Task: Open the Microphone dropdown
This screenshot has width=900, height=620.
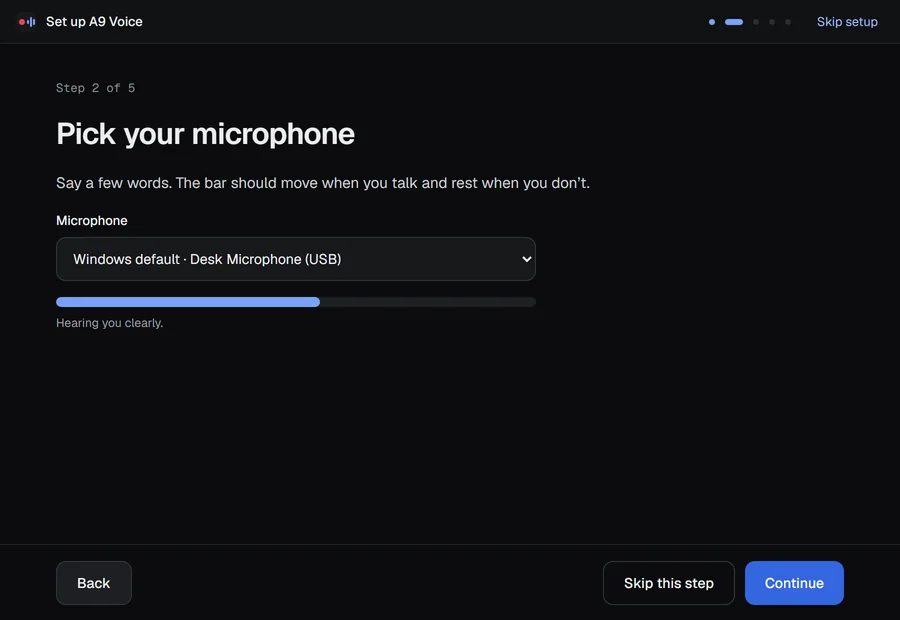Action: click(x=296, y=259)
